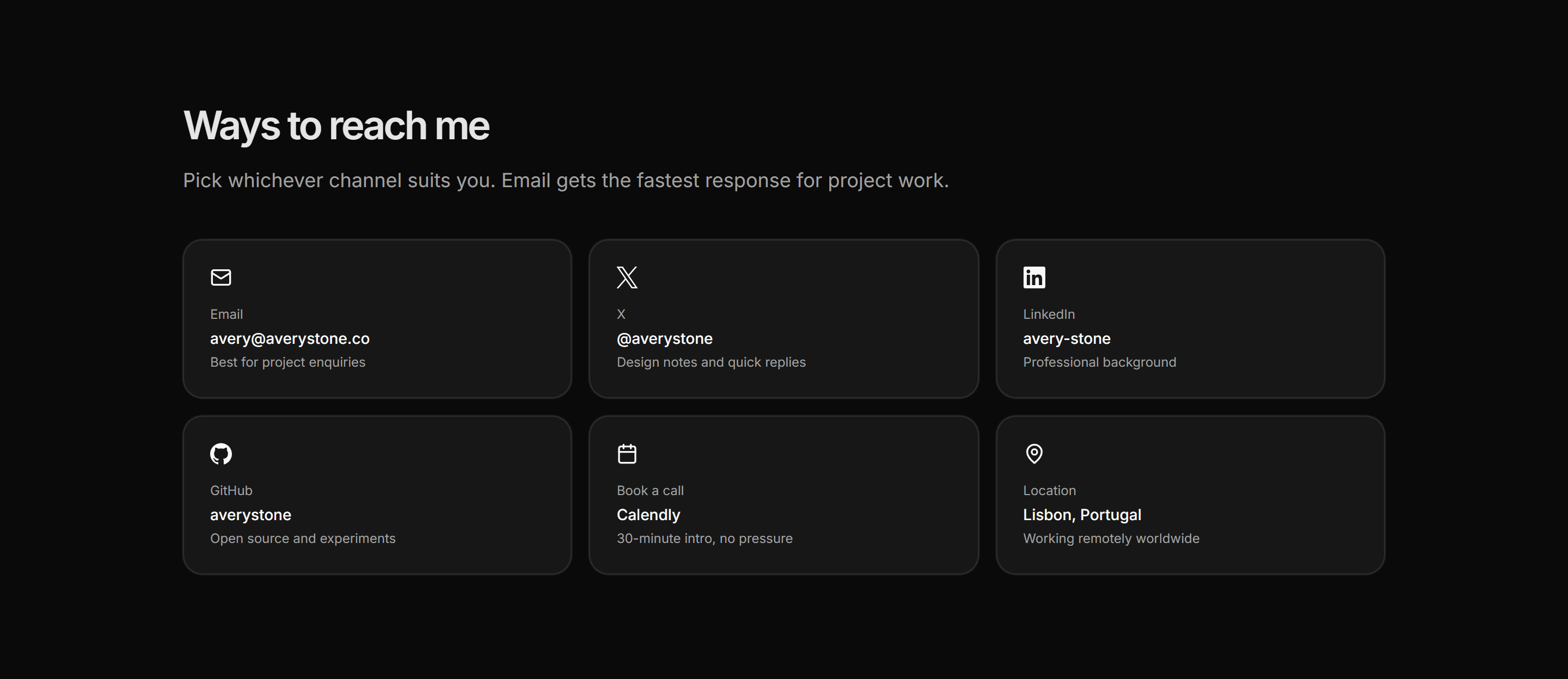The image size is (1568, 679).
Task: Open the Calendly booking link
Action: point(648,515)
